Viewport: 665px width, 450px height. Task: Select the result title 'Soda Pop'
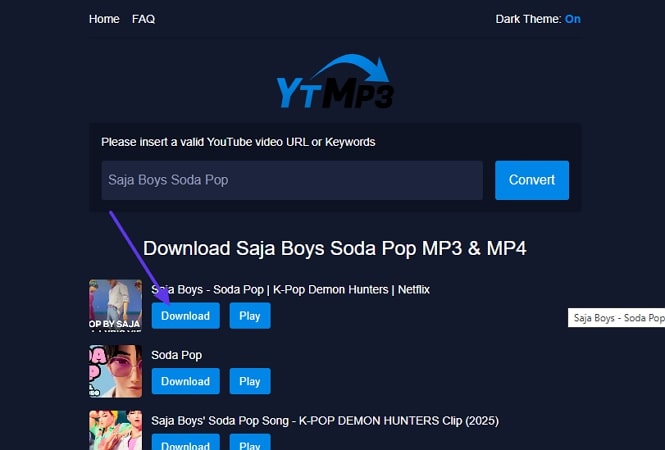pyautogui.click(x=176, y=355)
